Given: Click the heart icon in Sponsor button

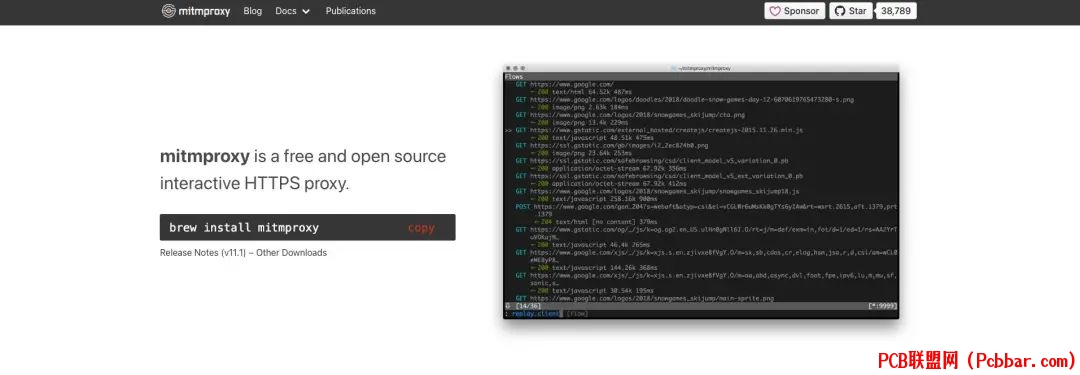Looking at the screenshot, I should click(x=775, y=11).
